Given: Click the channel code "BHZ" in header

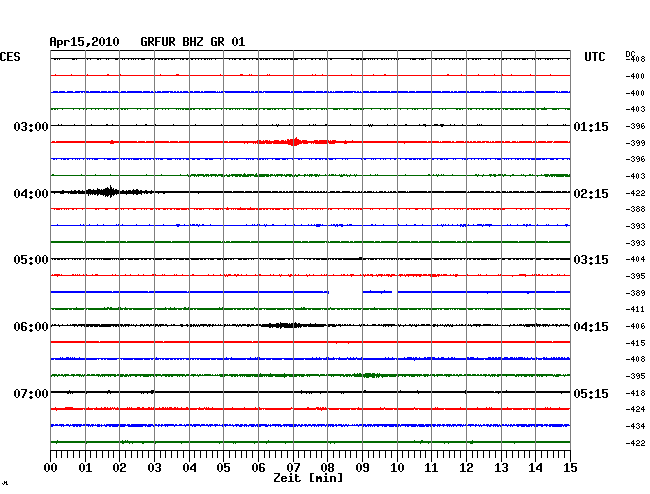Looking at the screenshot, I should point(193,42).
